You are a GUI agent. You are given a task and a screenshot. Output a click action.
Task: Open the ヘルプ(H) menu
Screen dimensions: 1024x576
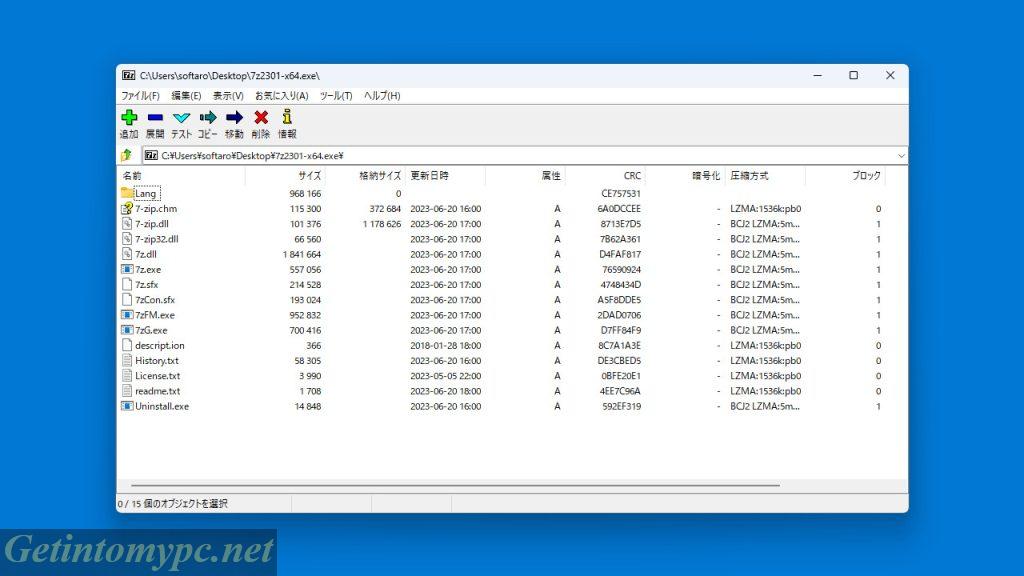tap(382, 95)
